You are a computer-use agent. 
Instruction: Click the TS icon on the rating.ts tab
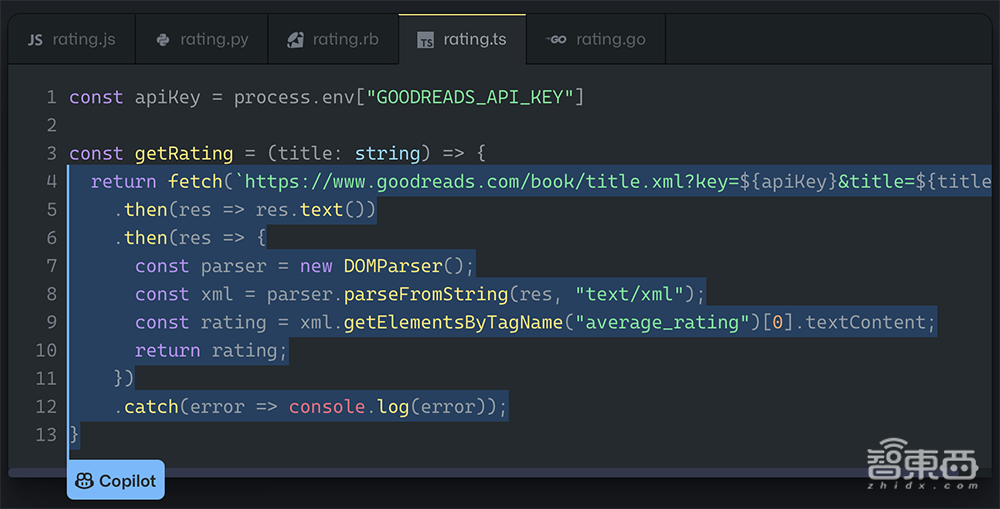point(426,41)
